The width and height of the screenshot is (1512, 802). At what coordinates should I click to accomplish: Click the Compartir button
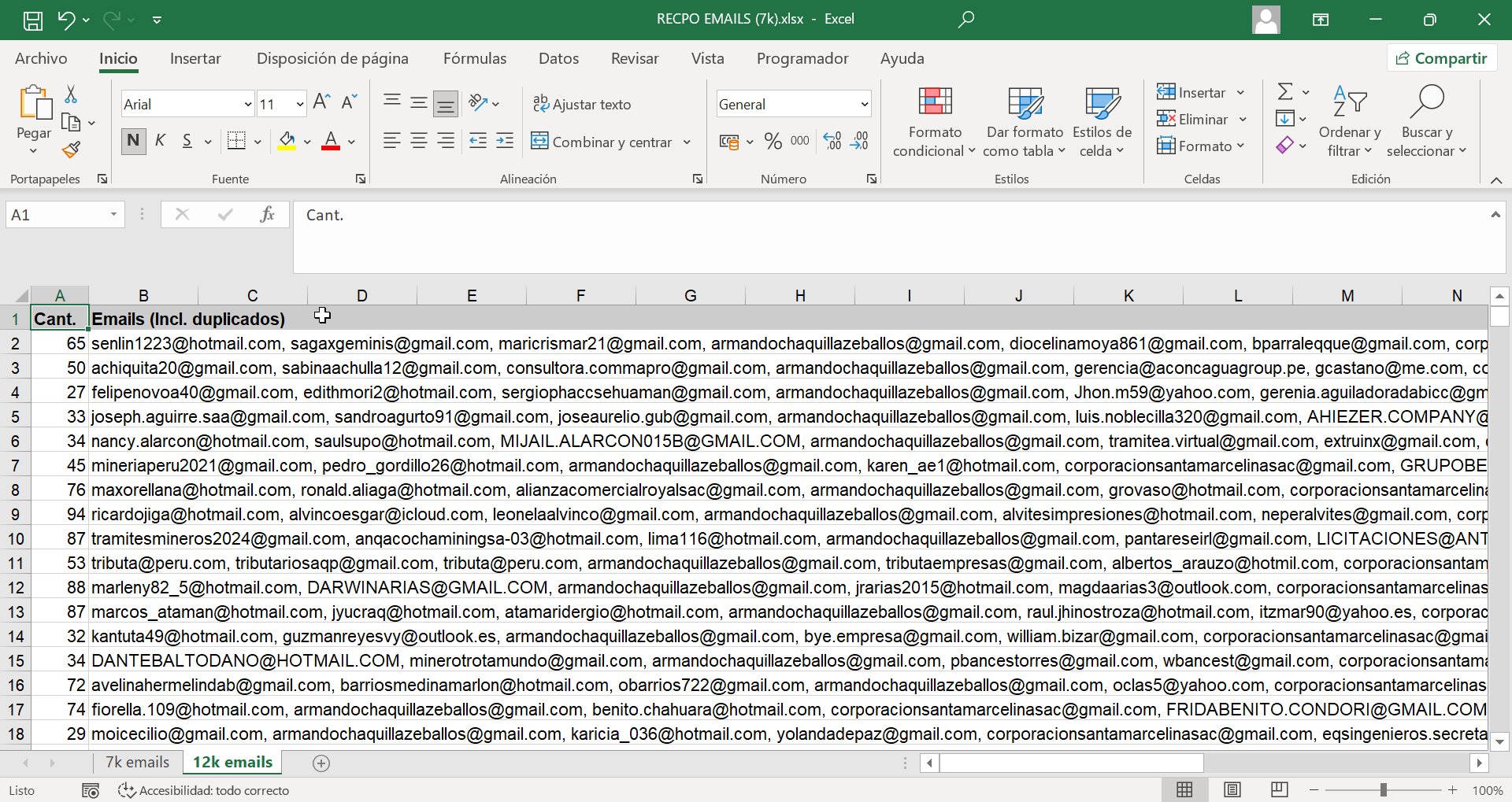(x=1441, y=57)
